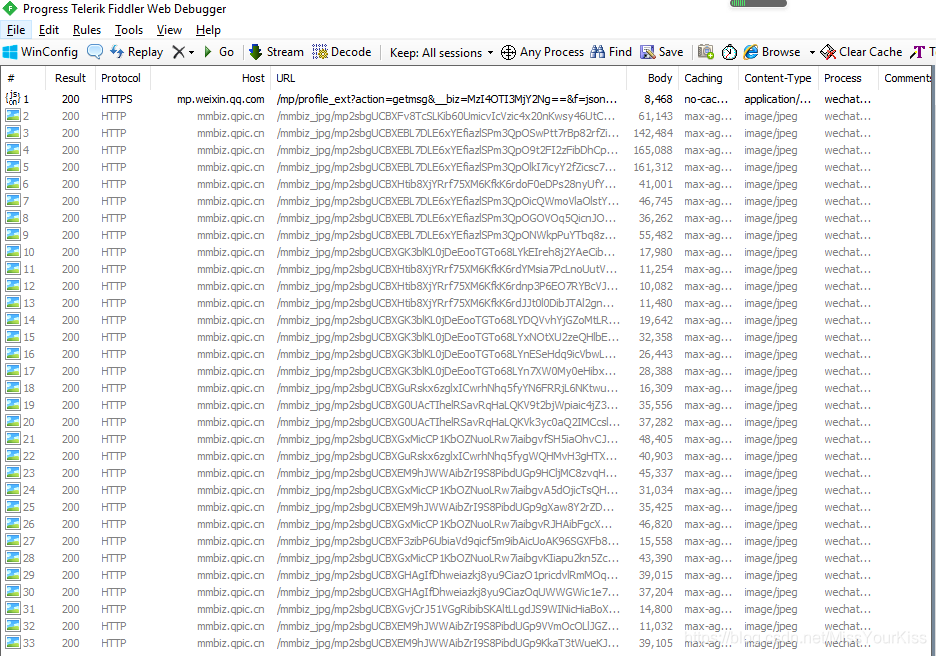Select the image icon of session 24
936x656 pixels.
click(13, 489)
